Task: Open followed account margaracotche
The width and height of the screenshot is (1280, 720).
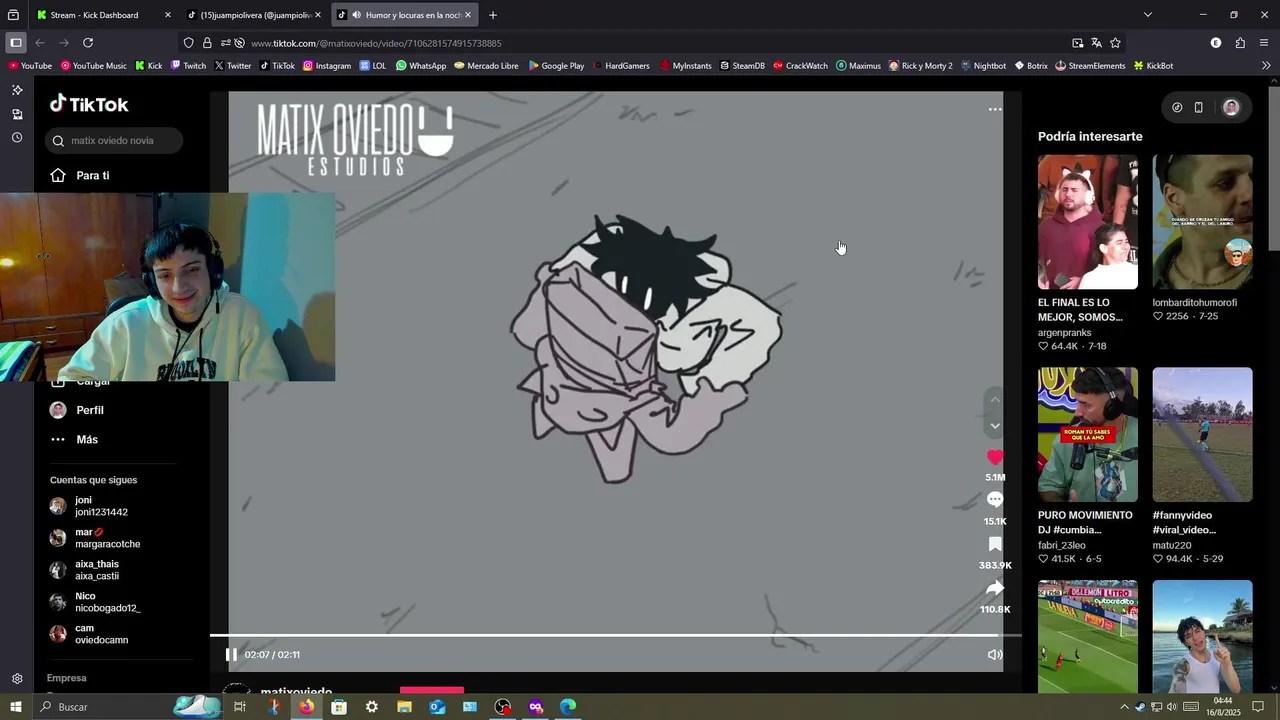Action: pos(107,538)
